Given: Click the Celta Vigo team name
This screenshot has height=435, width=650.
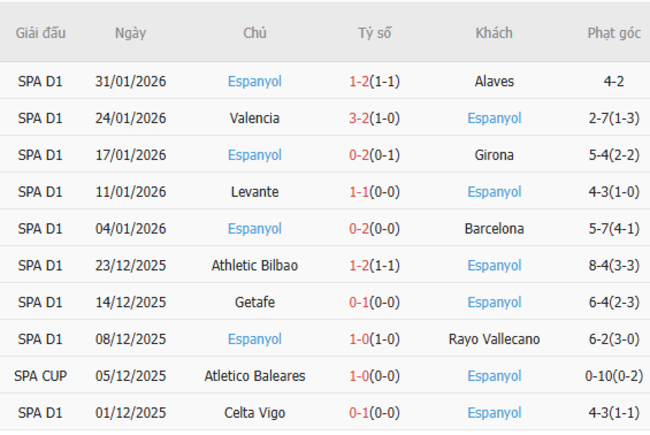Looking at the screenshot, I should click(x=254, y=414).
